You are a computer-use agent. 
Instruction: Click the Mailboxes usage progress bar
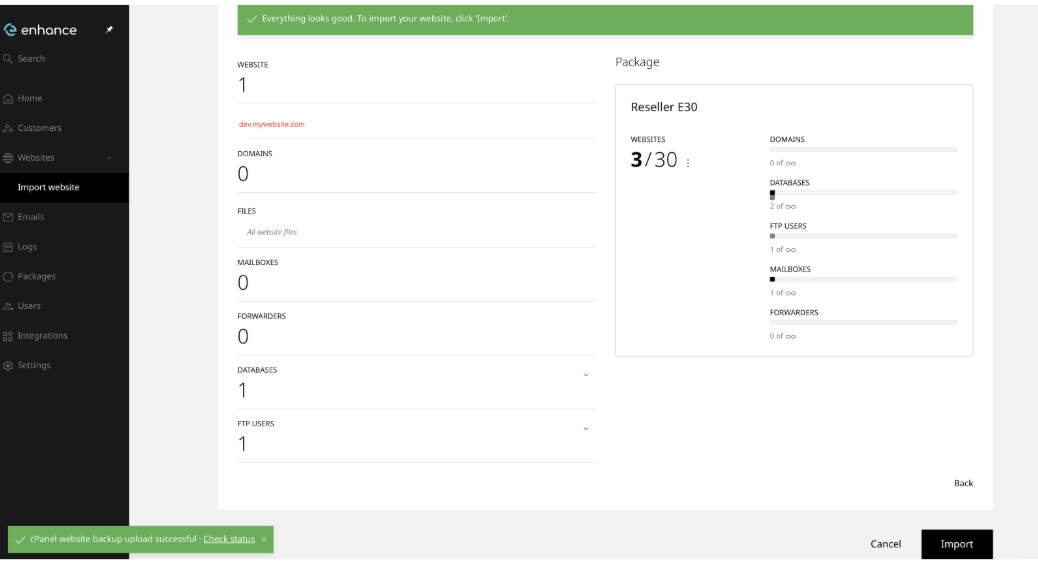click(863, 279)
